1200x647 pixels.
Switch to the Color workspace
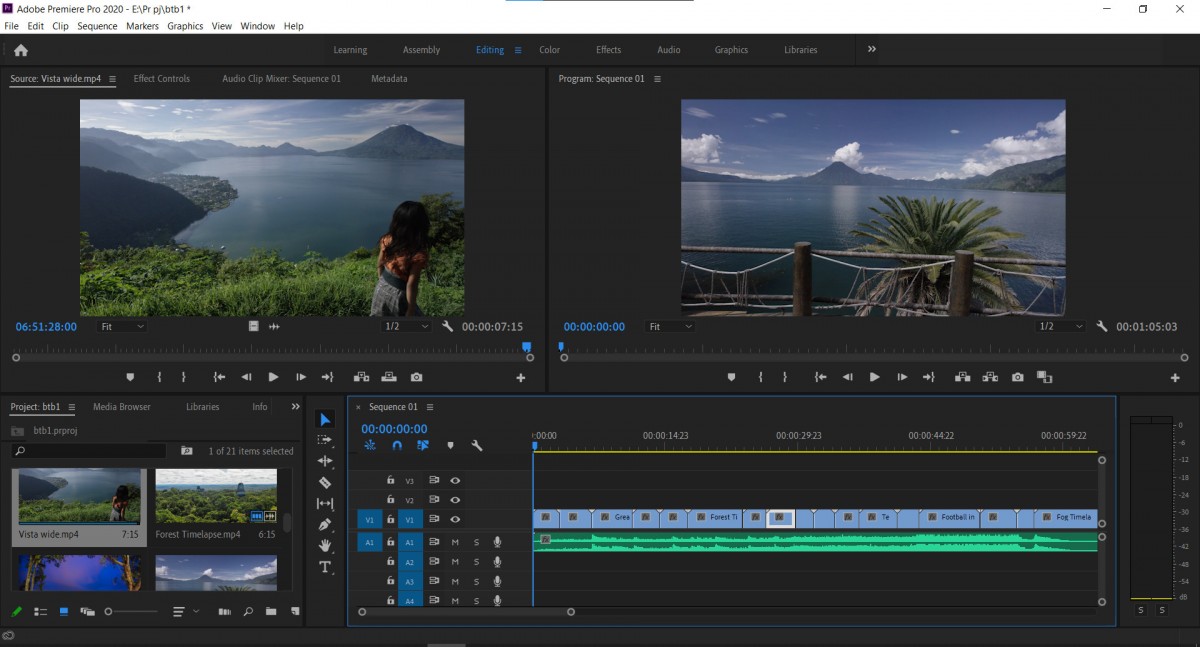point(550,50)
